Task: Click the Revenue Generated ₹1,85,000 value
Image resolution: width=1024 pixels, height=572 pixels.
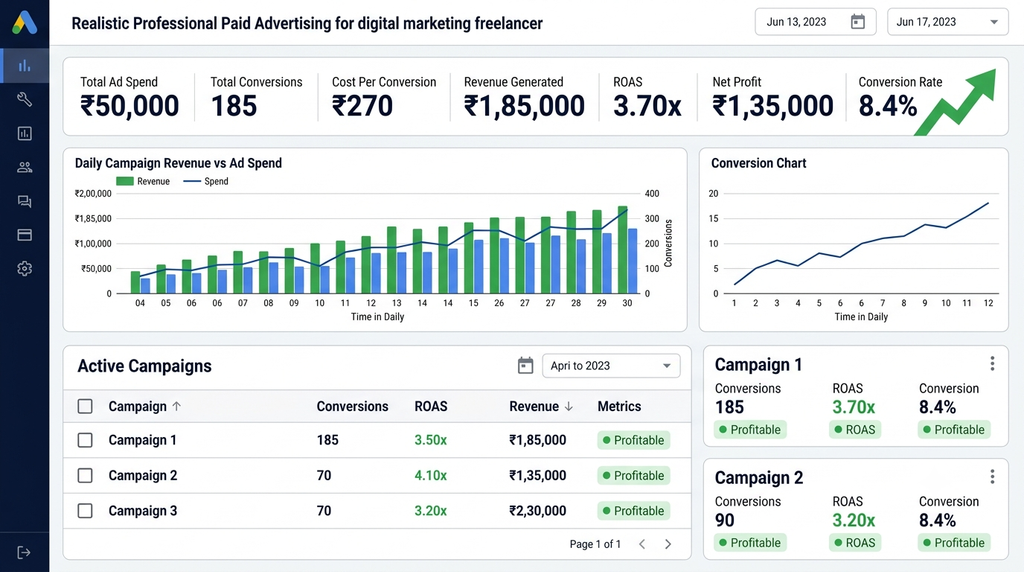Action: tap(524, 106)
